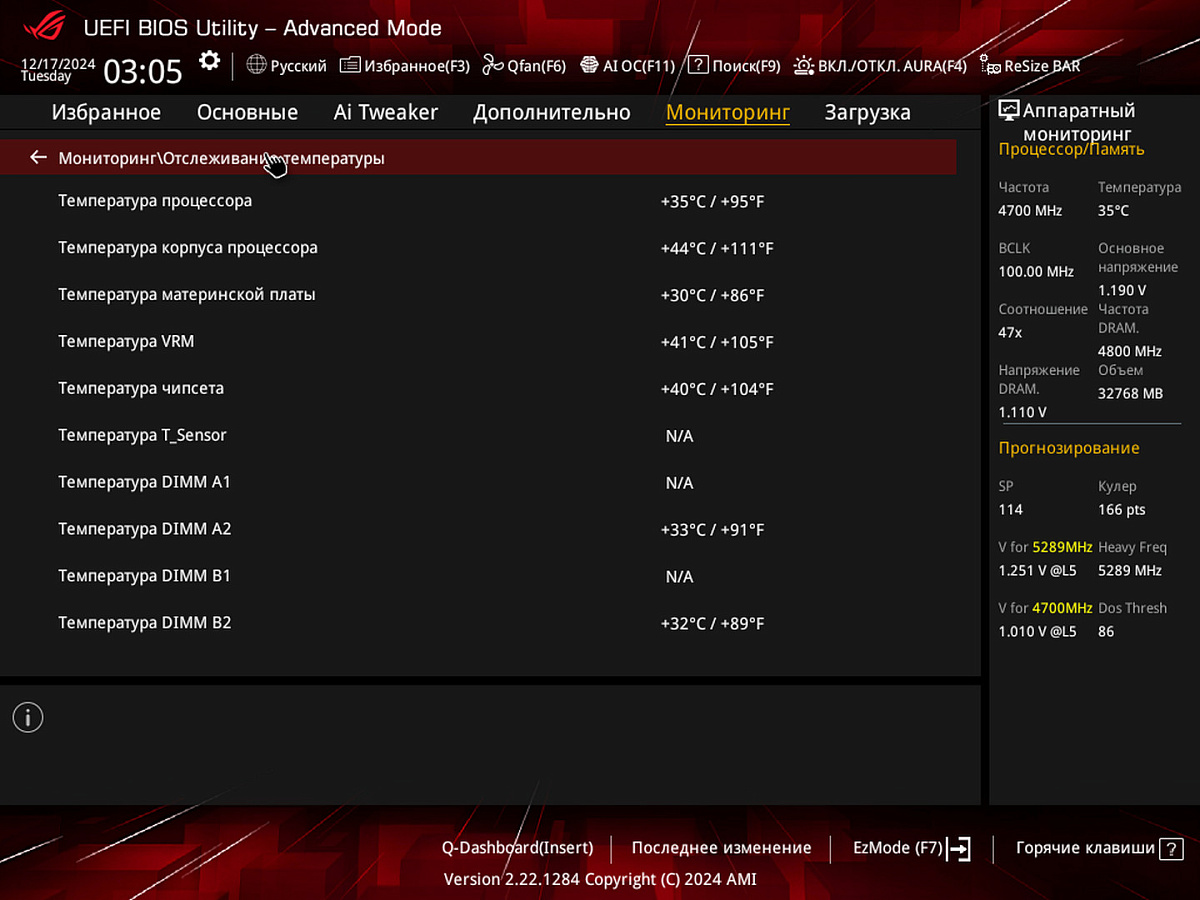The image size is (1200, 900).
Task: Select Температура DIMM B1 row
Action: [x=478, y=577]
